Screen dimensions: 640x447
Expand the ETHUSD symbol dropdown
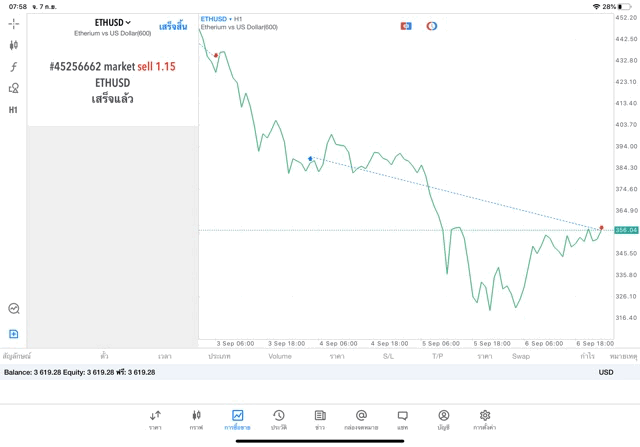pos(112,22)
